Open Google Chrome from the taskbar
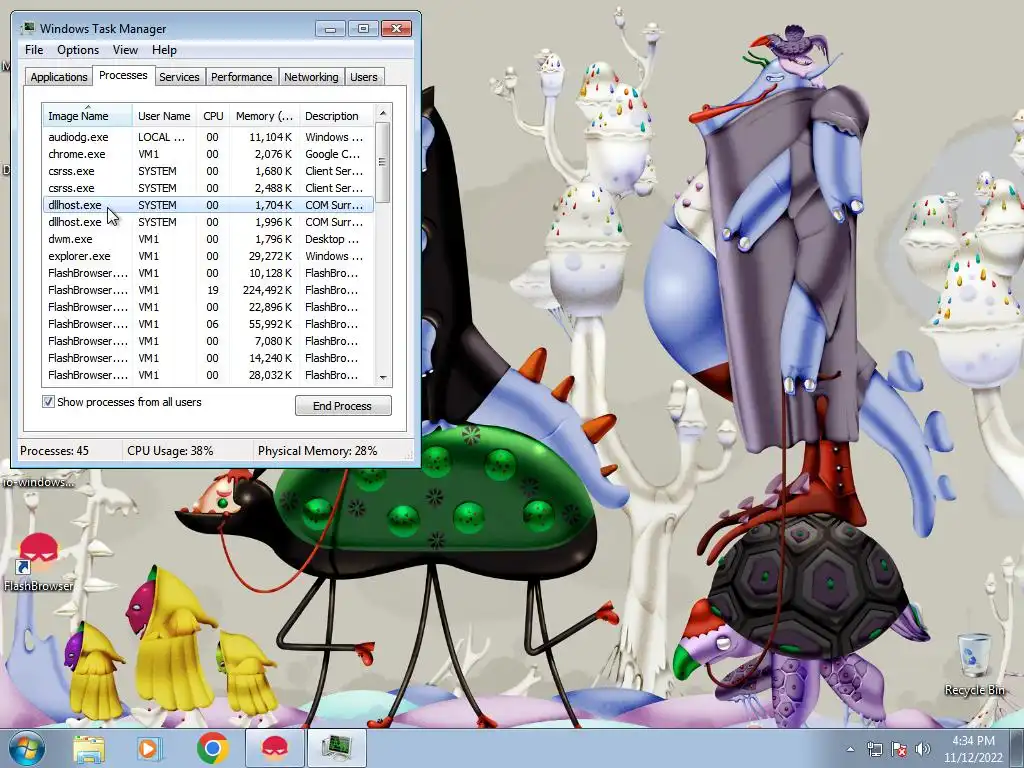Viewport: 1024px width, 768px height. point(212,748)
